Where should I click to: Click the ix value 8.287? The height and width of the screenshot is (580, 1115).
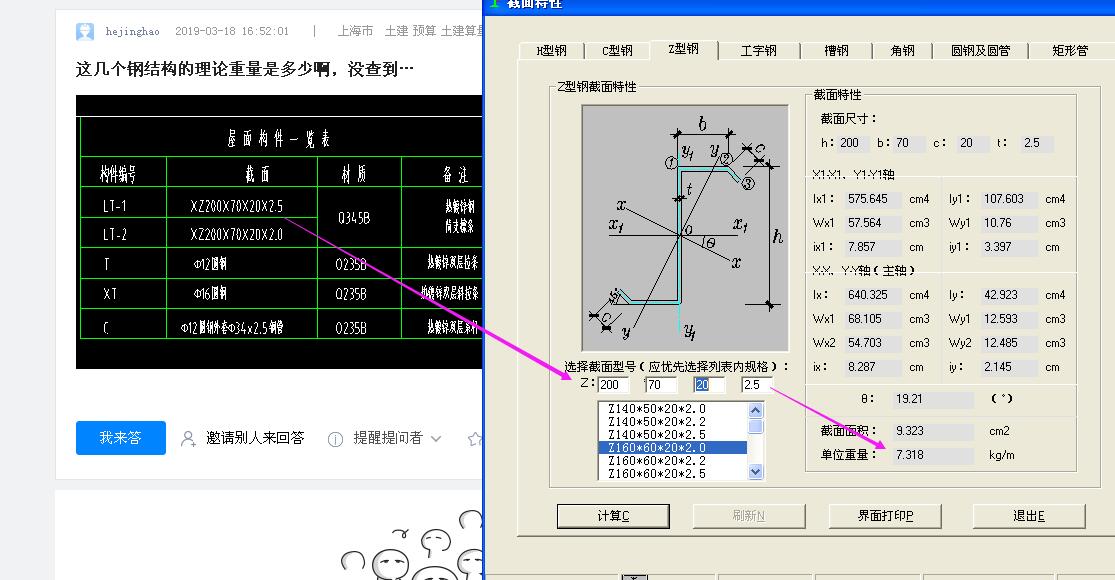[x=874, y=367]
